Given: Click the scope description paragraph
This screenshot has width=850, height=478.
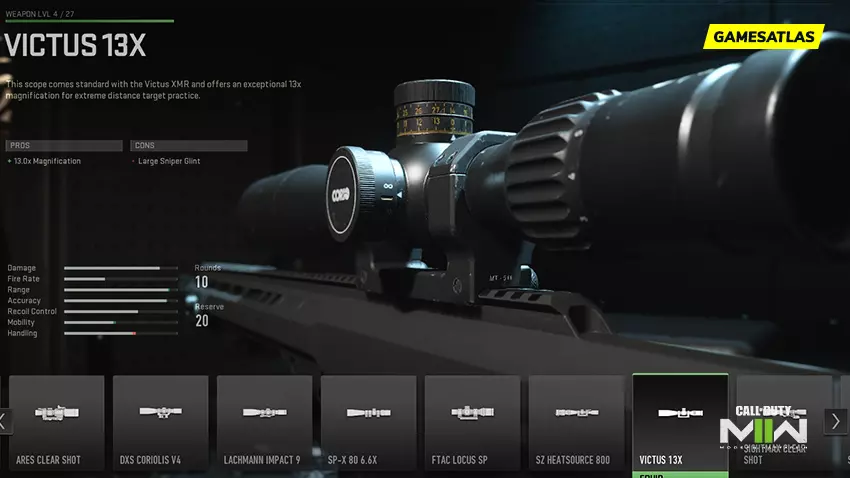Looking at the screenshot, I should click(153, 89).
